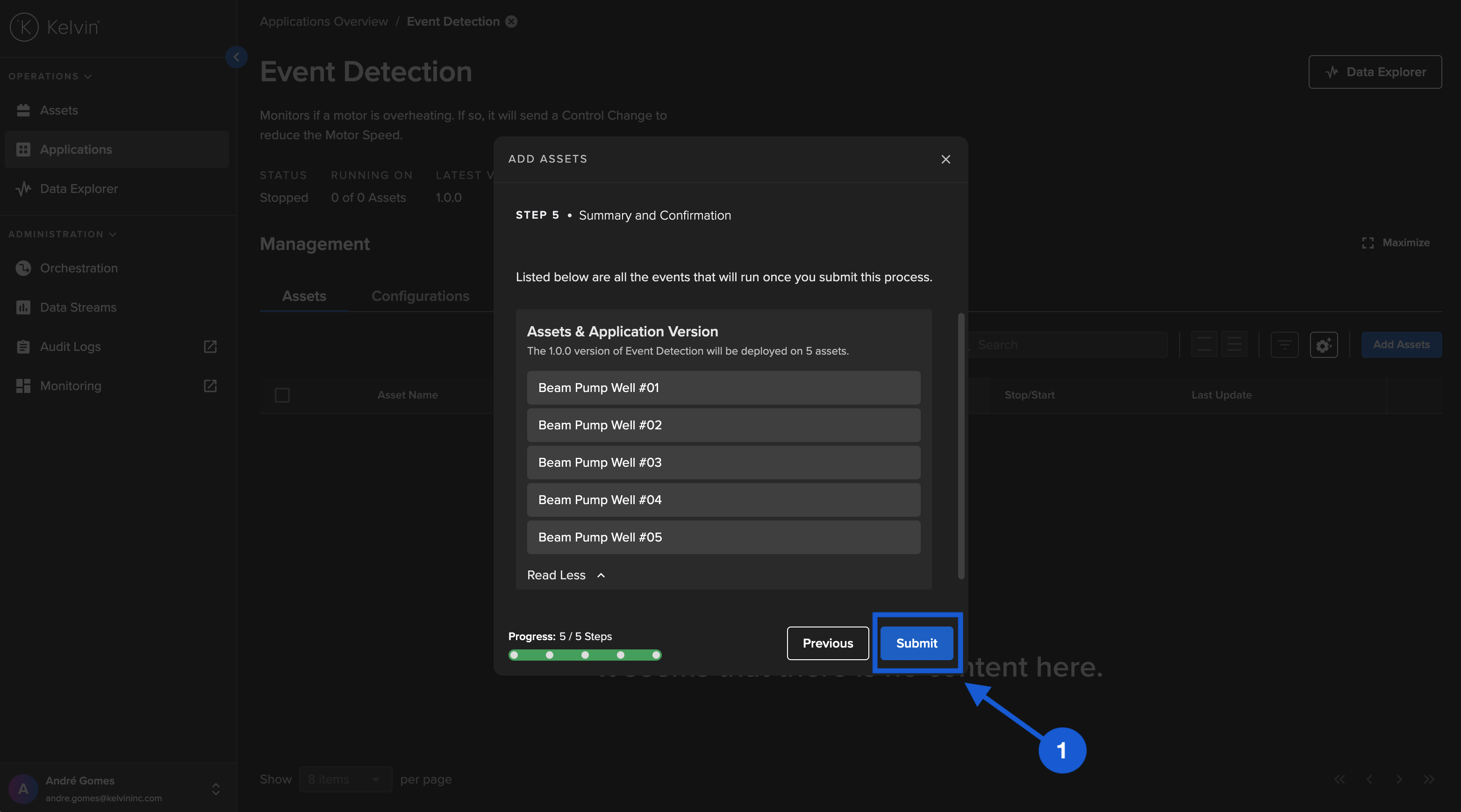The width and height of the screenshot is (1461, 812).
Task: Open Monitoring external link icon
Action: pyautogui.click(x=210, y=385)
